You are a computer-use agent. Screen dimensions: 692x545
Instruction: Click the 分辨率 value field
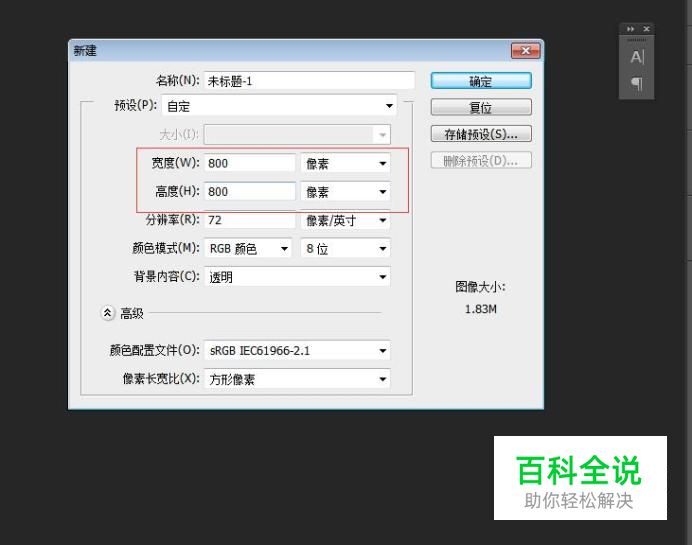click(249, 220)
